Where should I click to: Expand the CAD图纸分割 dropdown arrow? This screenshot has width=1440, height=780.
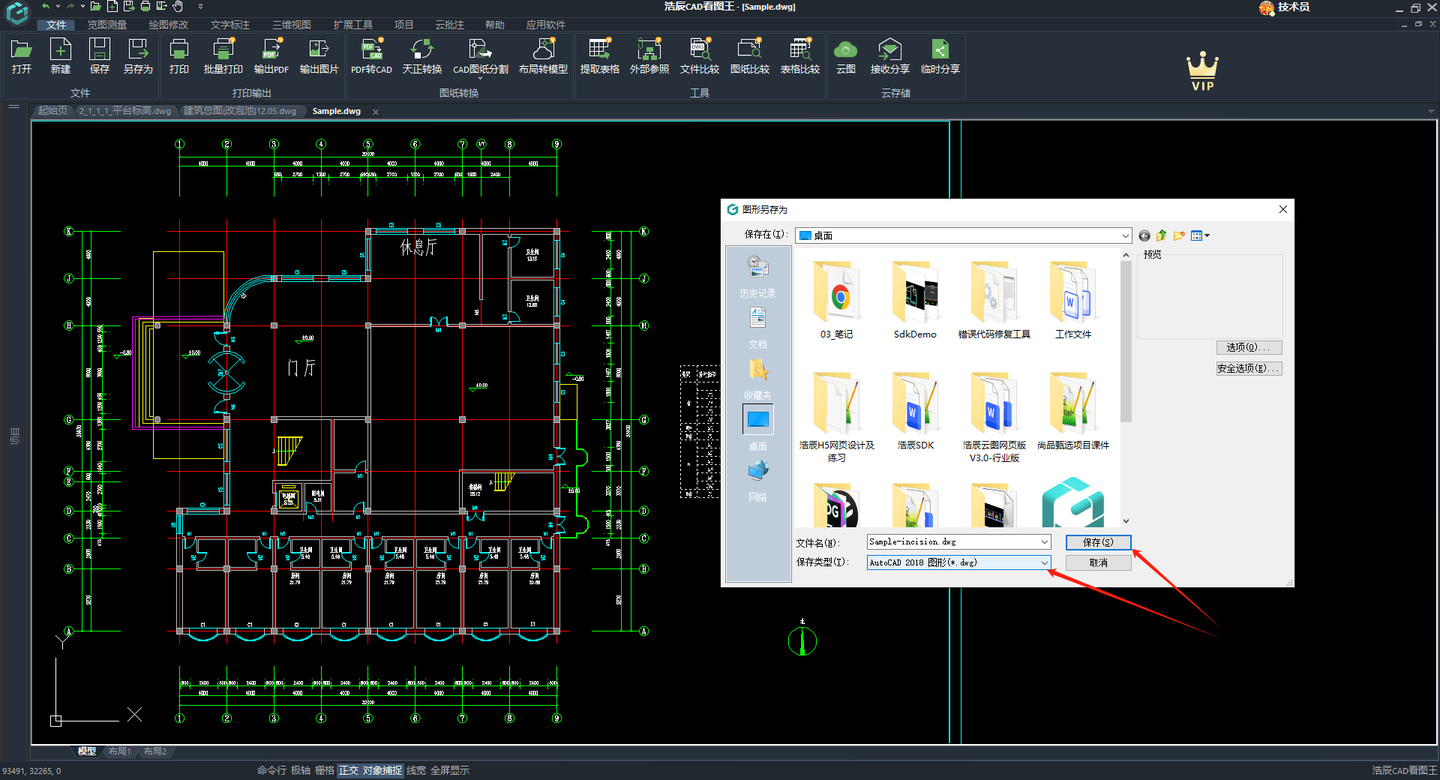click(x=480, y=80)
